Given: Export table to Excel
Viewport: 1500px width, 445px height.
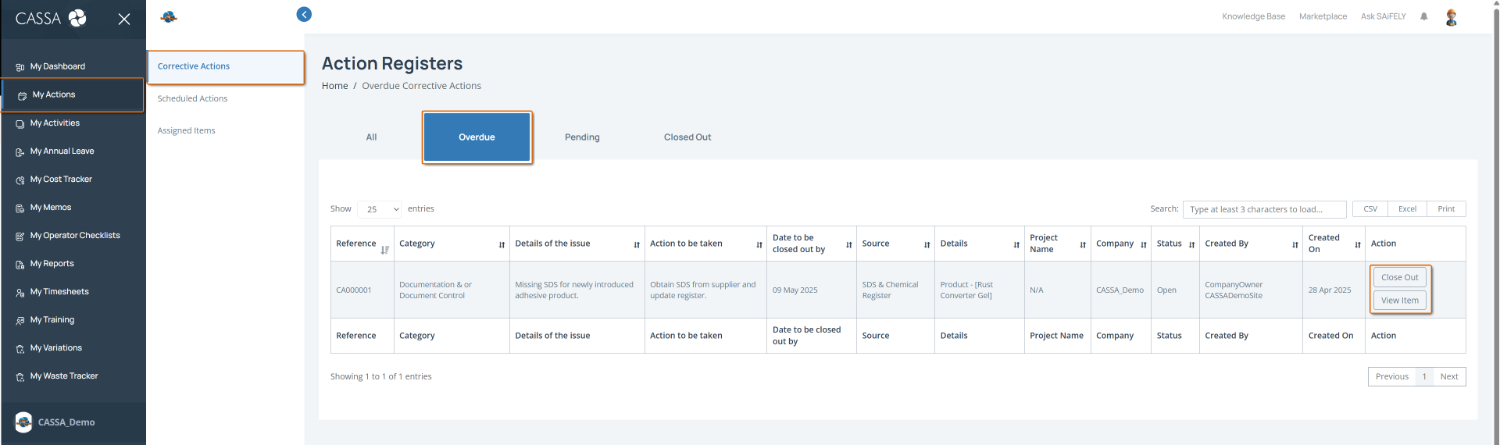Looking at the screenshot, I should (x=1407, y=209).
